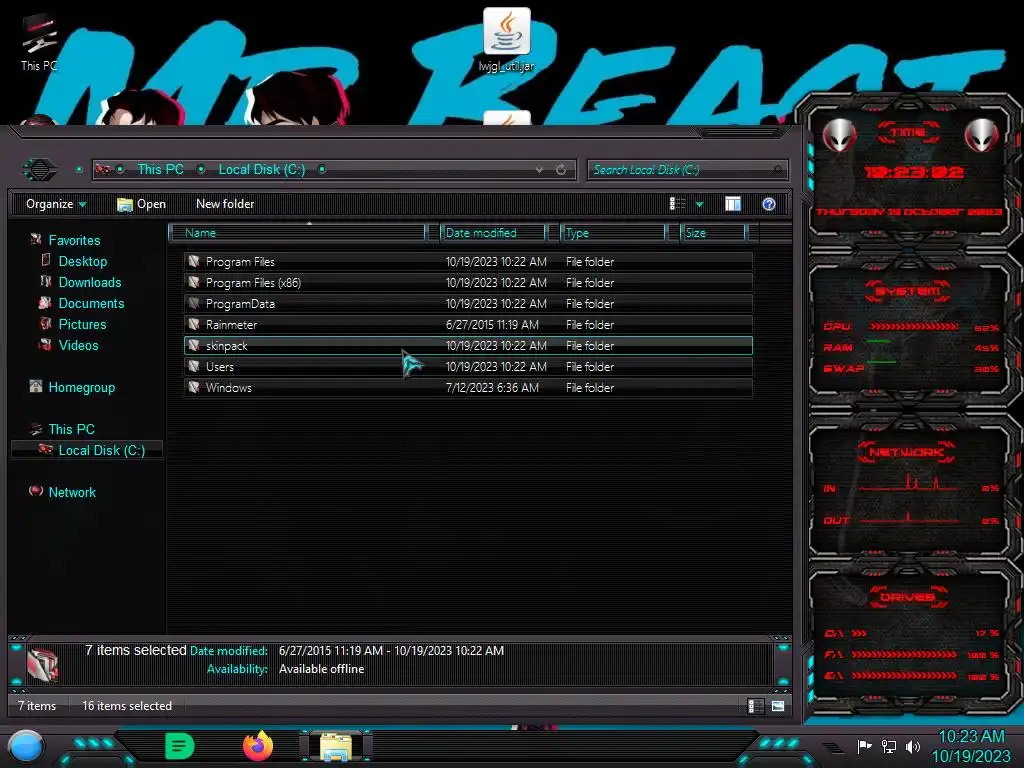Viewport: 1024px width, 768px height.
Task: Click the details view icon in status bar
Action: click(x=756, y=706)
